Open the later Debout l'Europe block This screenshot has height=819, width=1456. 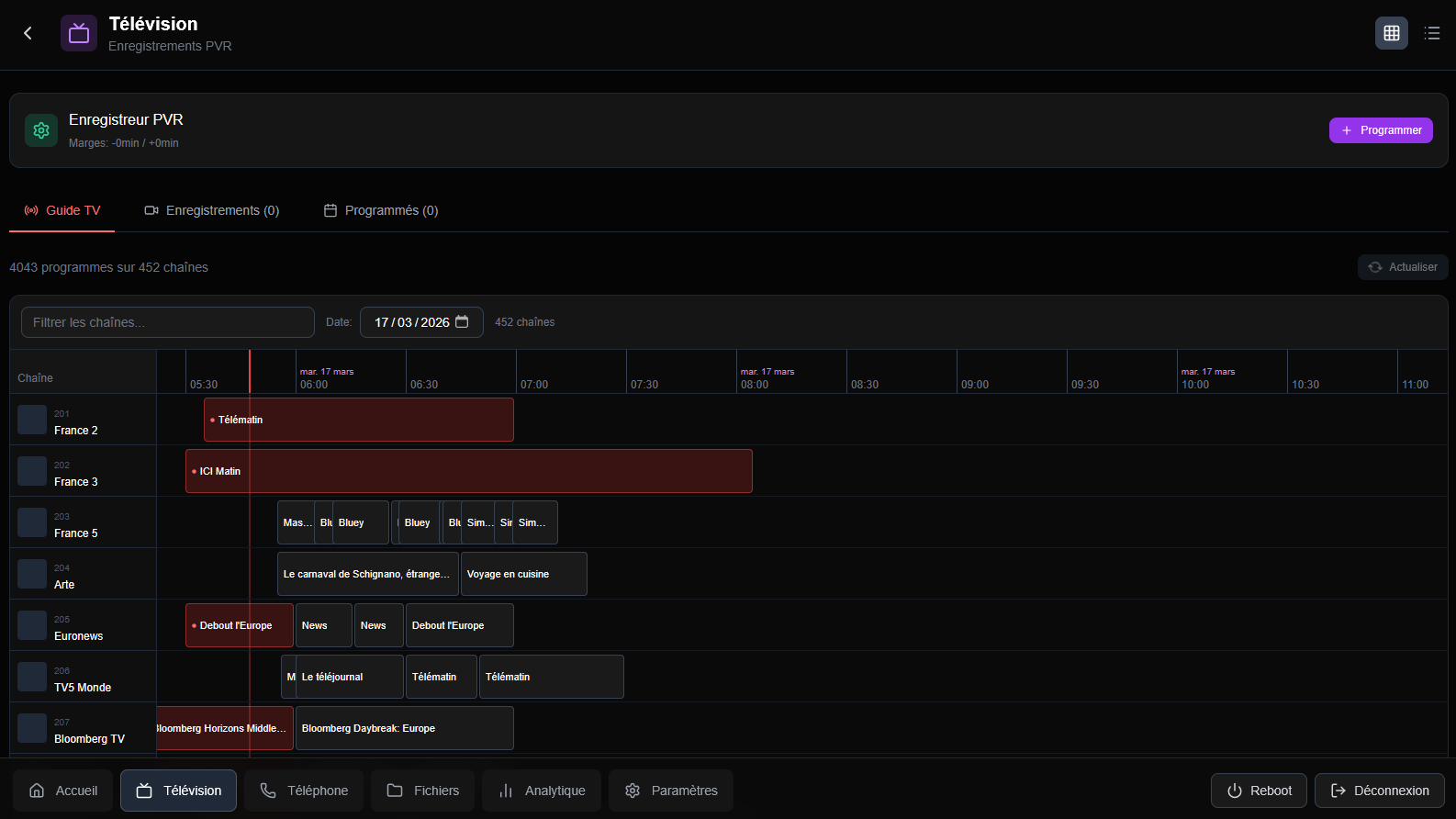coord(460,625)
